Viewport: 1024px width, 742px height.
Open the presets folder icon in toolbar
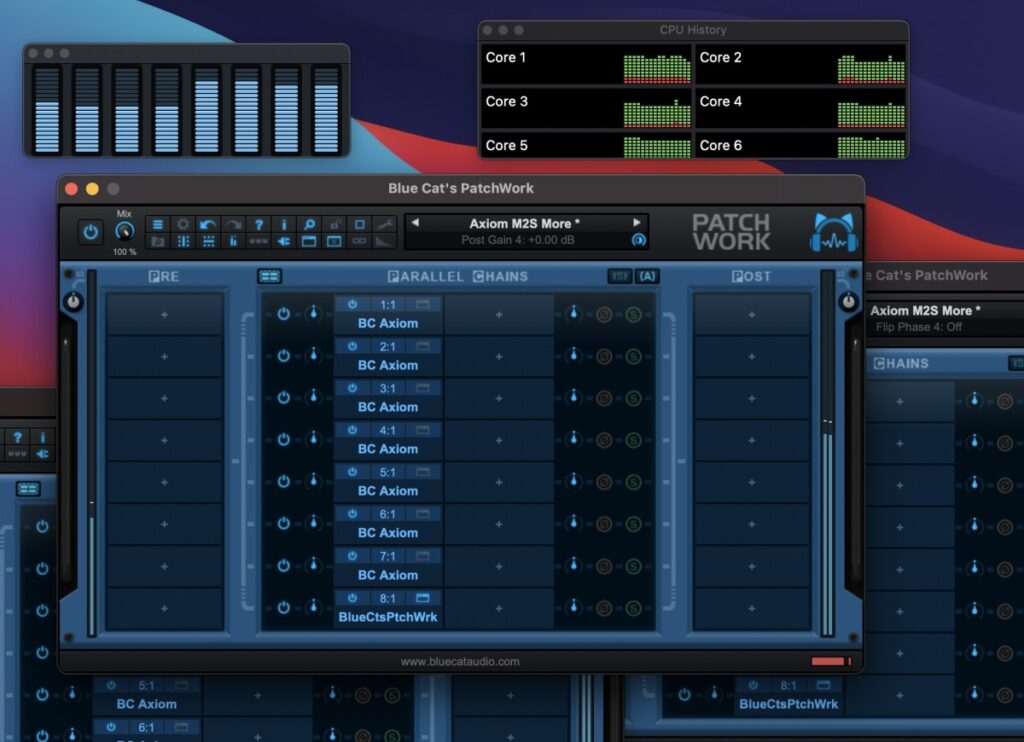(x=158, y=241)
